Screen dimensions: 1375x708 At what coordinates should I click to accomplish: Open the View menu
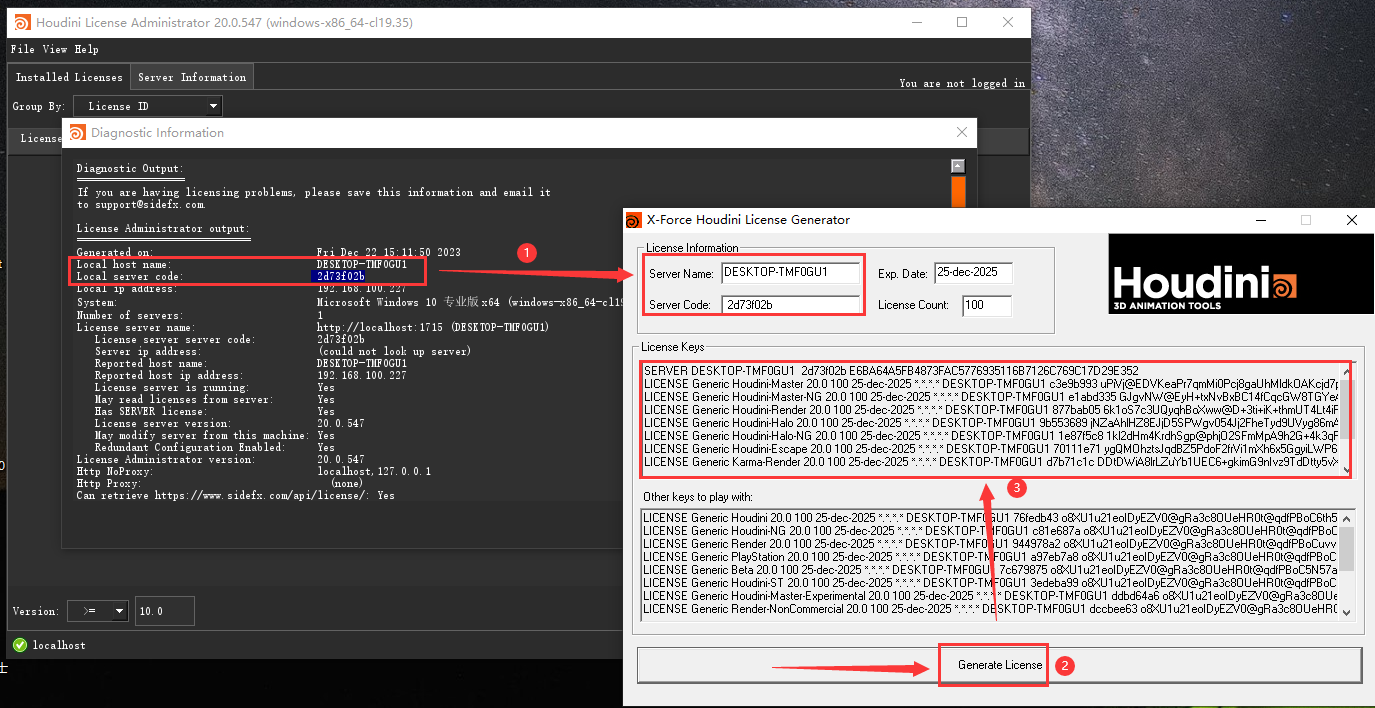[55, 49]
